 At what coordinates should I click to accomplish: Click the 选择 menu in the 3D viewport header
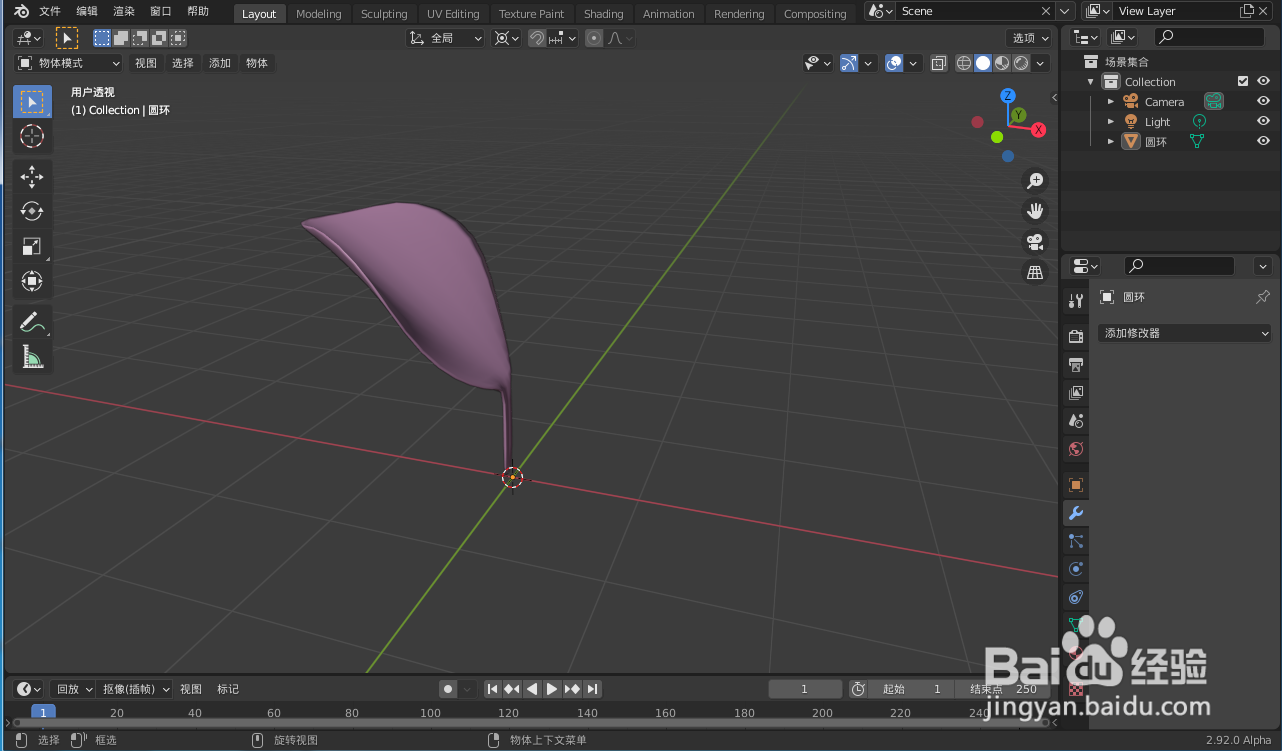[182, 62]
